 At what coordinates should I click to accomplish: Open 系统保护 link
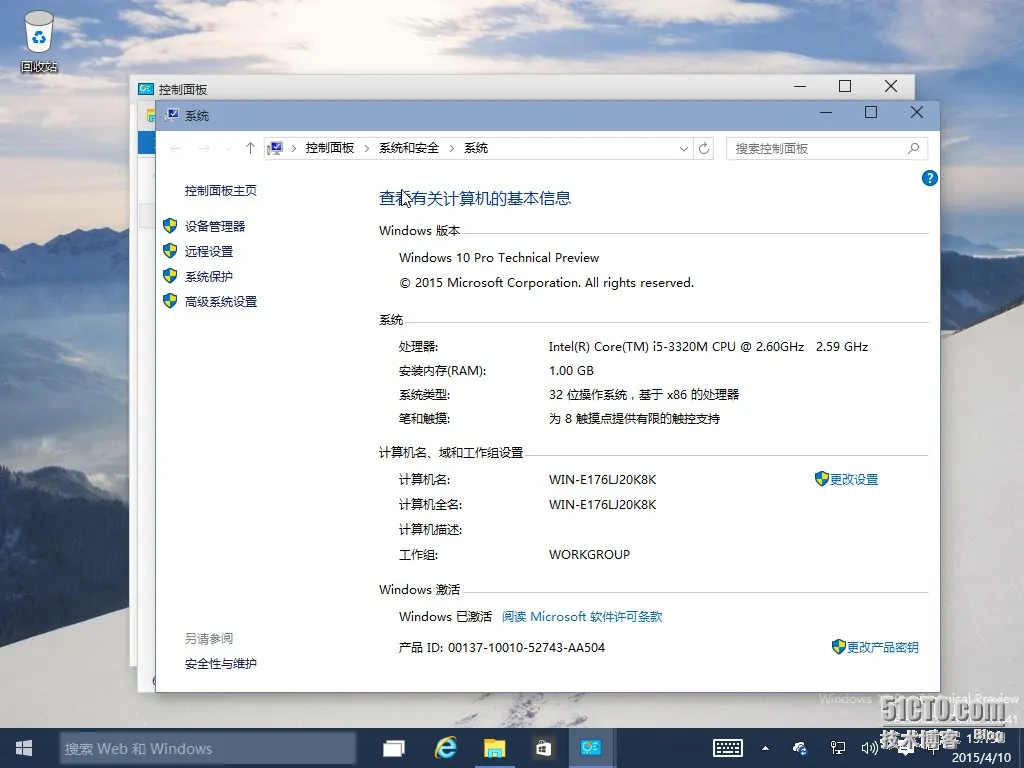coord(209,276)
